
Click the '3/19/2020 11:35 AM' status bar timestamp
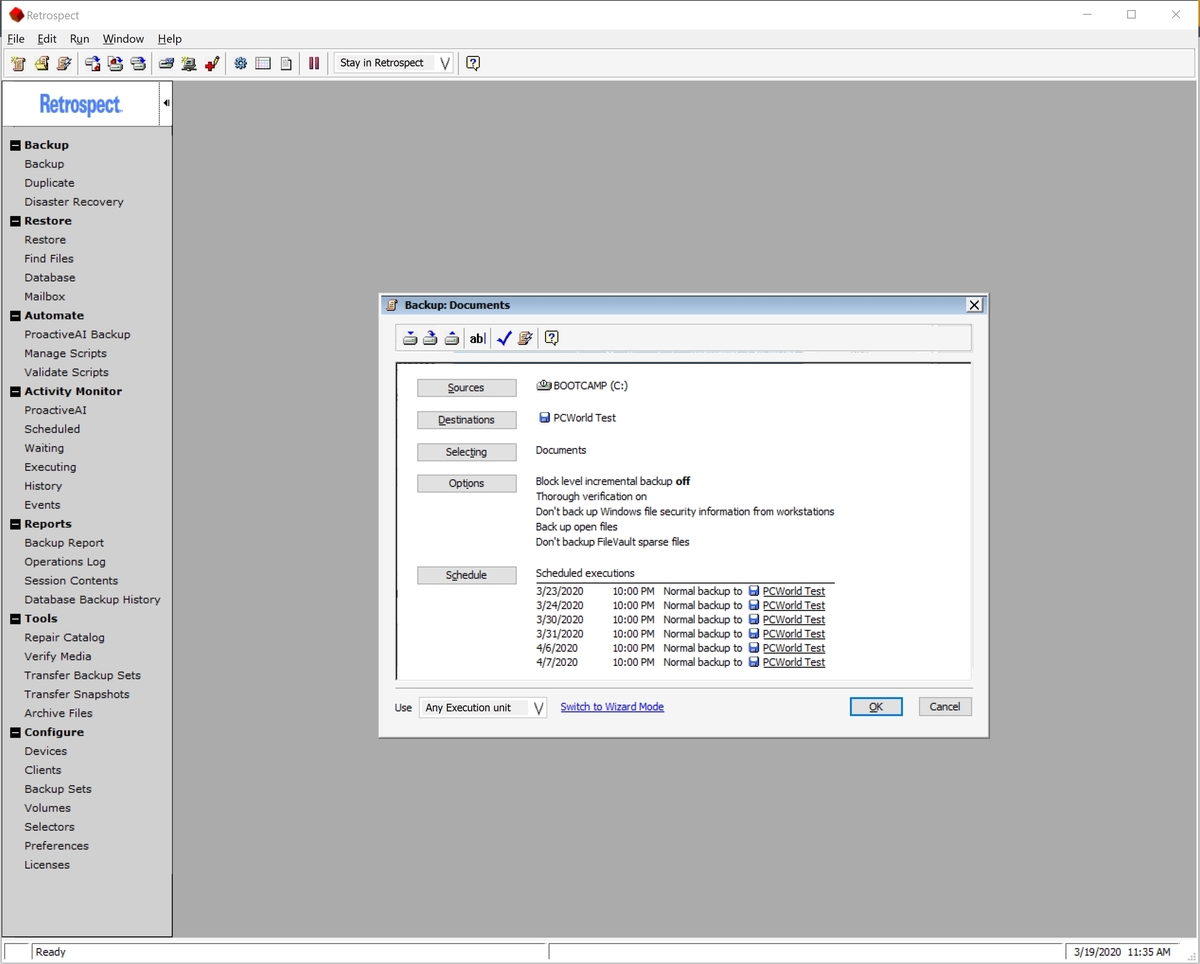1122,952
